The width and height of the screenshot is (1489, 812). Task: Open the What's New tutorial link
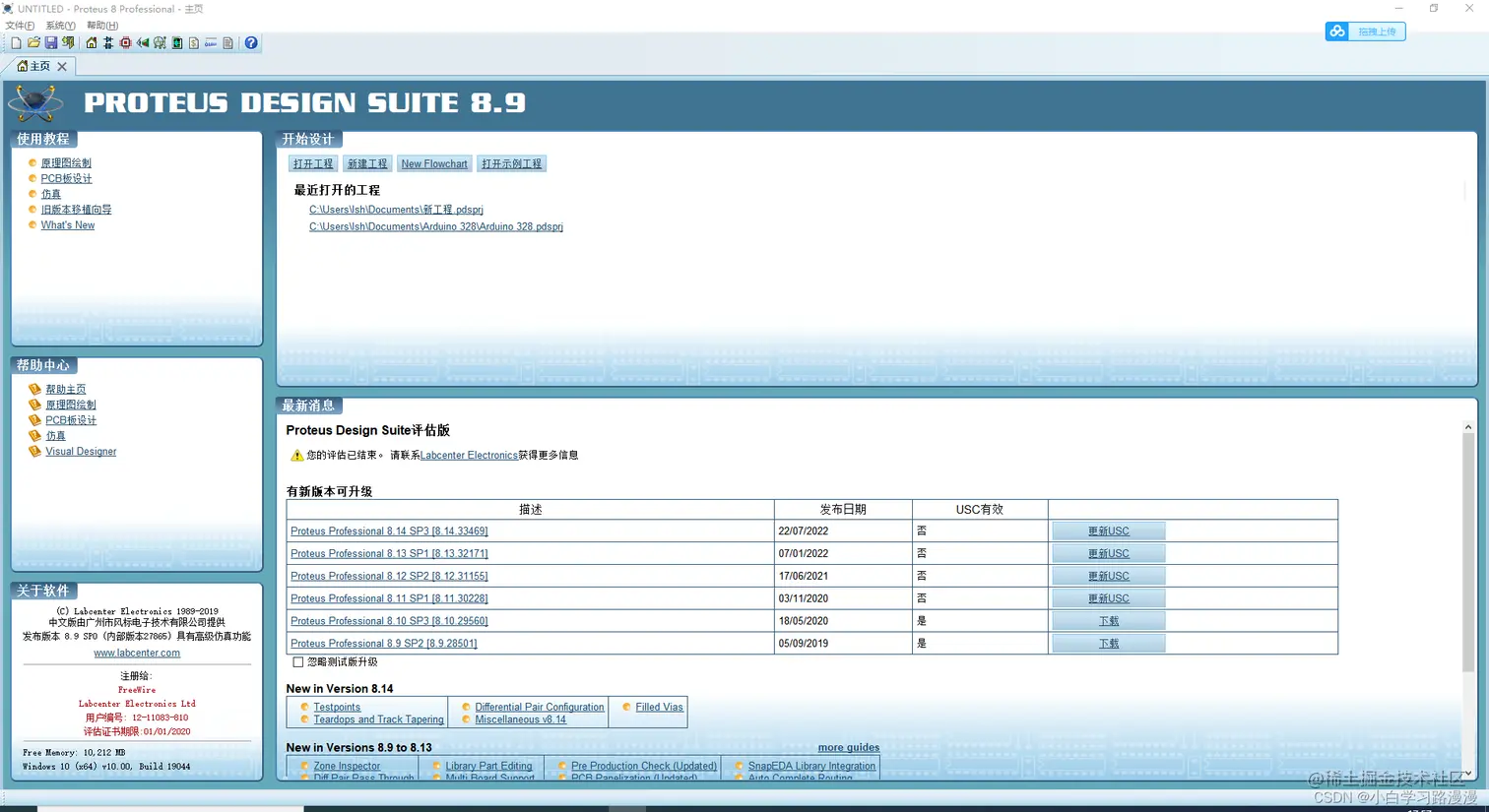click(68, 225)
